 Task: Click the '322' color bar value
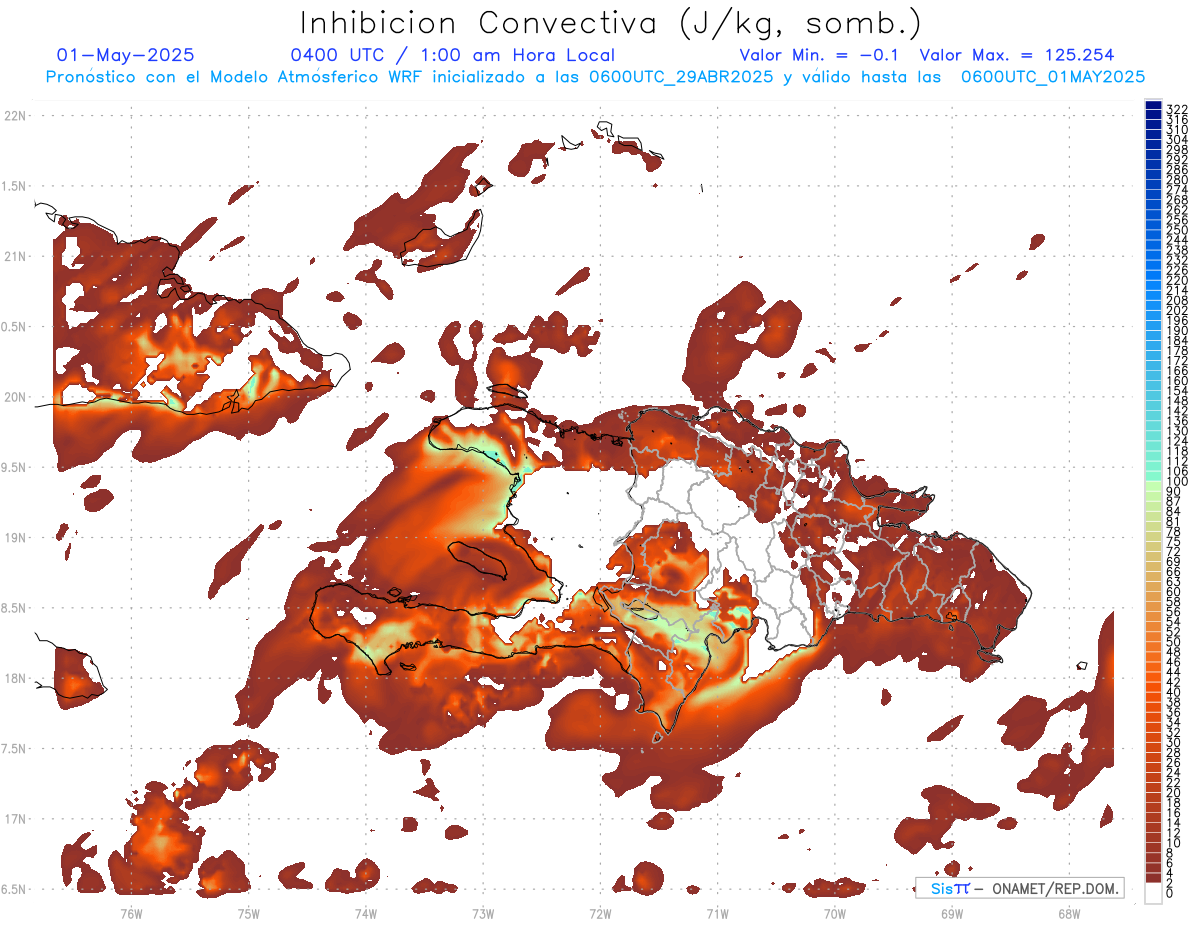(x=1177, y=109)
